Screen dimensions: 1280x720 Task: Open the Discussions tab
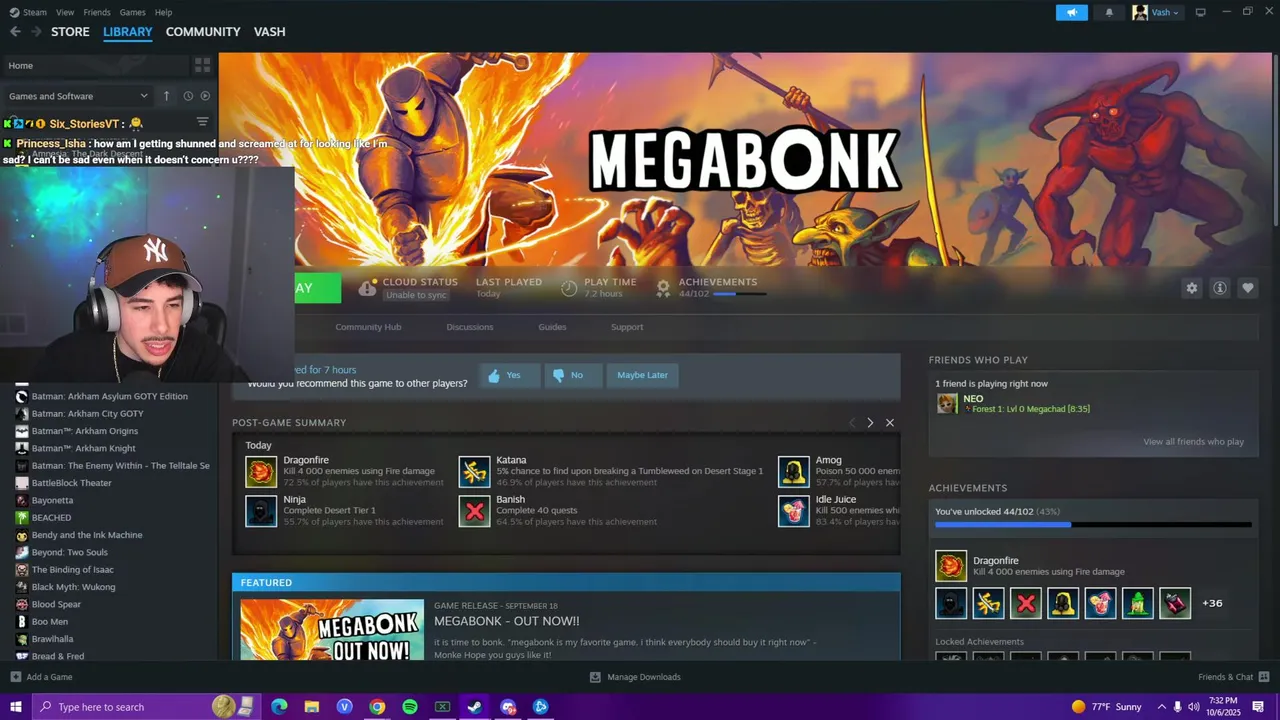(x=470, y=327)
